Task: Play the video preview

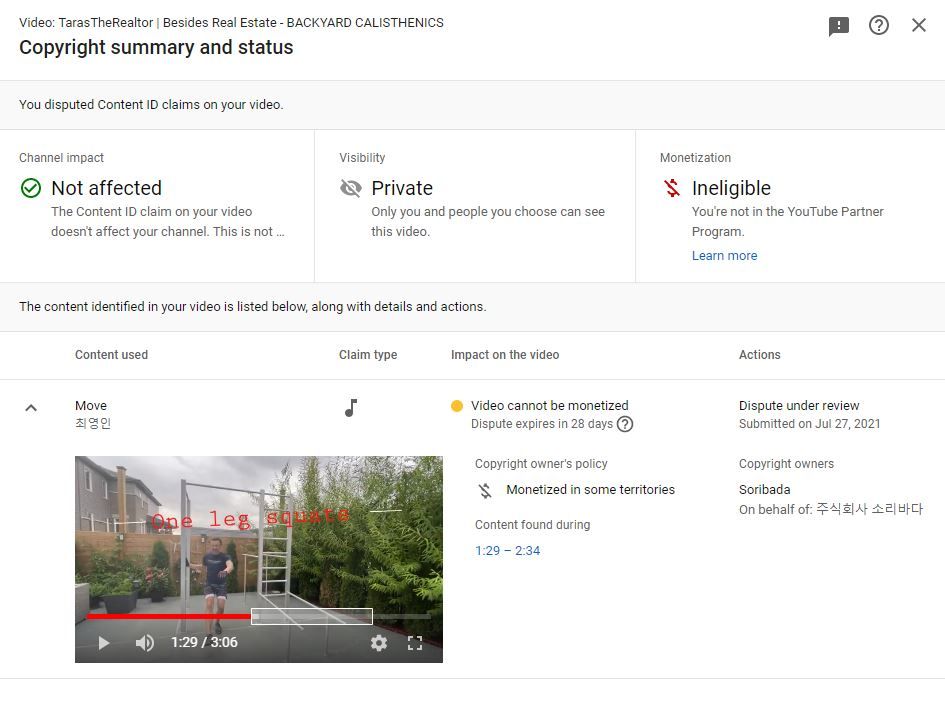Action: coord(104,643)
